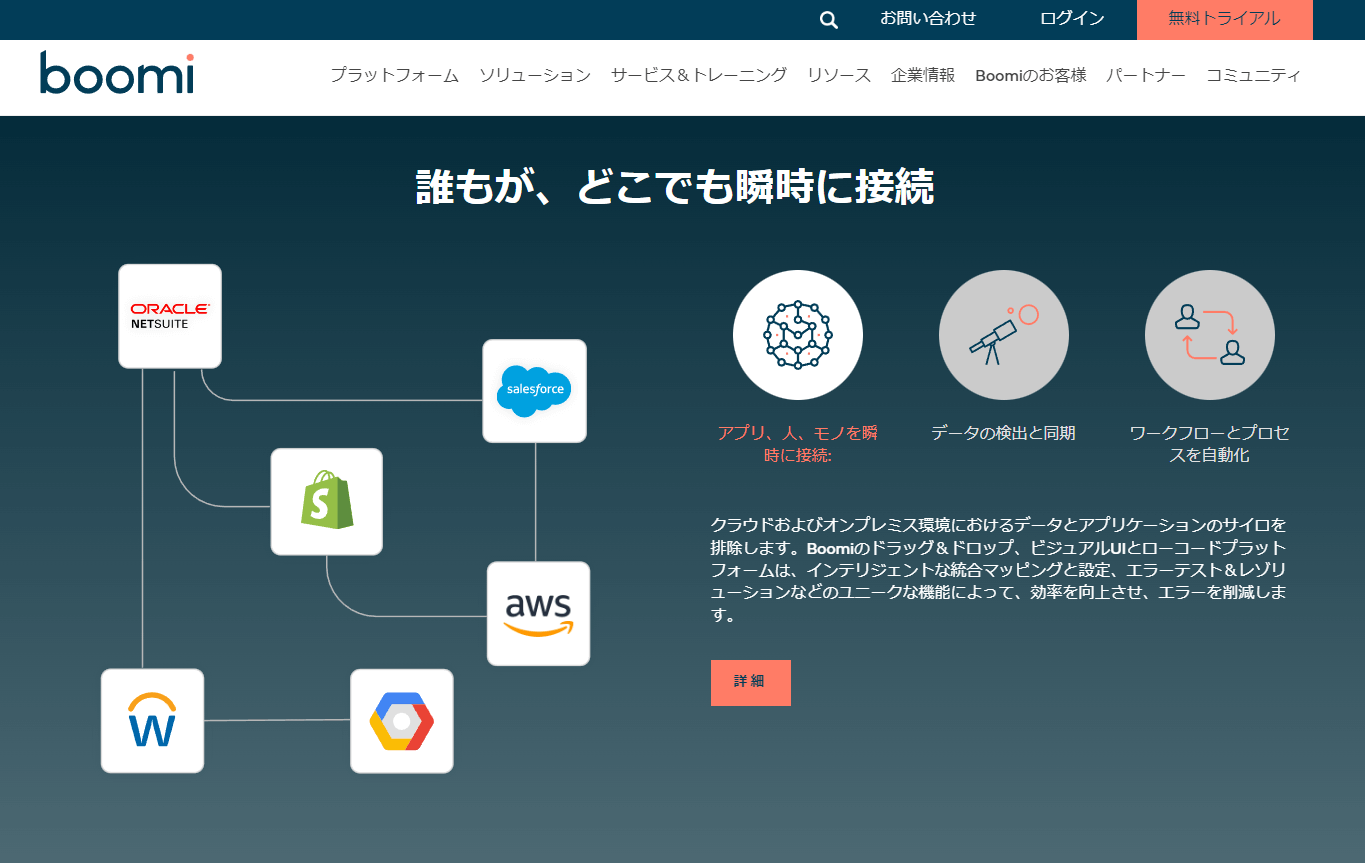Image resolution: width=1365 pixels, height=863 pixels.
Task: Select the Oracle NetSuite logo tile
Action: click(170, 316)
